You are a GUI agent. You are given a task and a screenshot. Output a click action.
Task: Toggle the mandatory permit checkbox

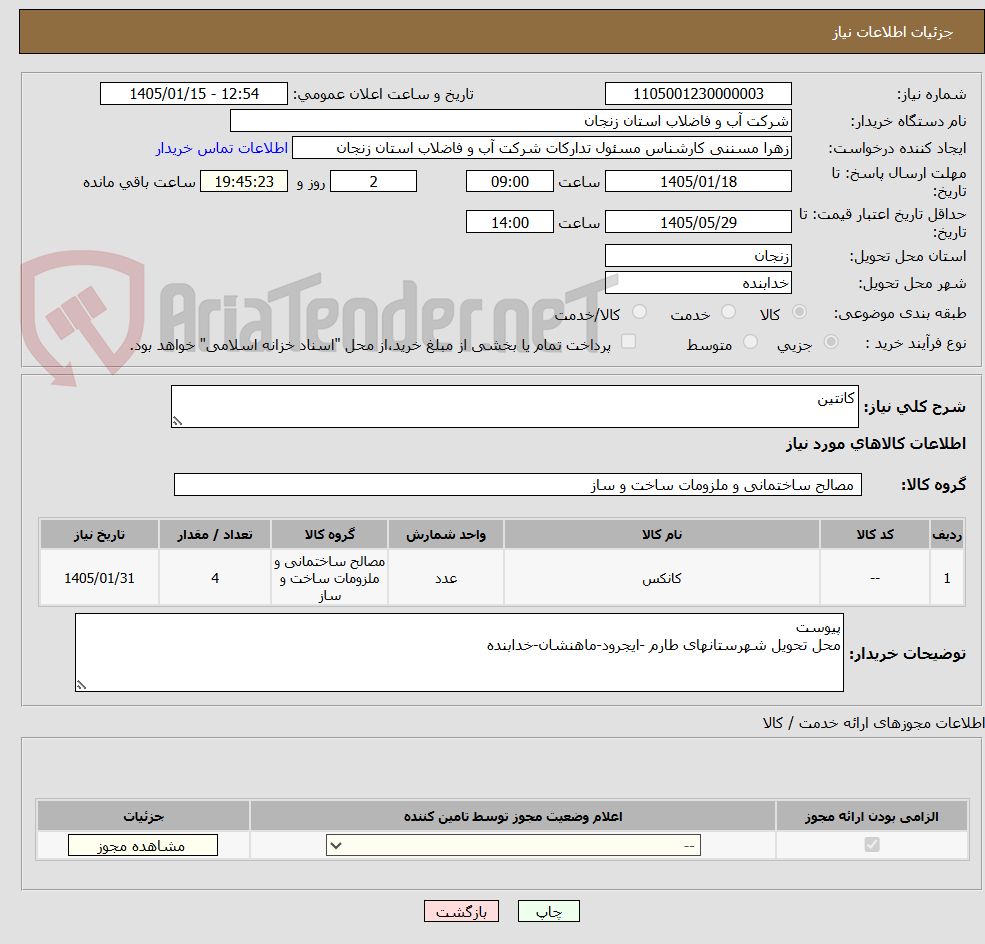point(871,844)
